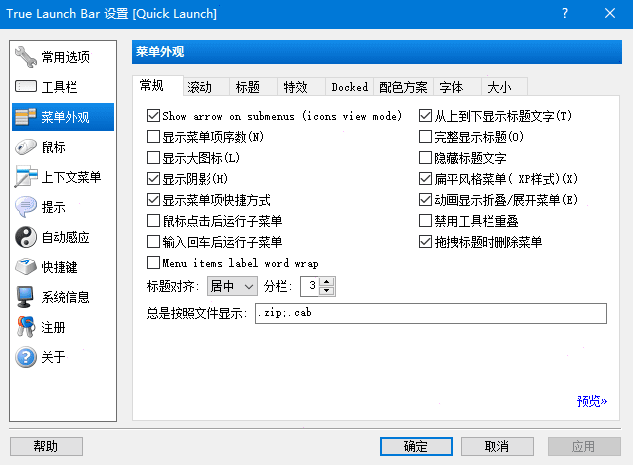Select the 上下文菜单 icon
633x465 pixels.
[x=26, y=177]
